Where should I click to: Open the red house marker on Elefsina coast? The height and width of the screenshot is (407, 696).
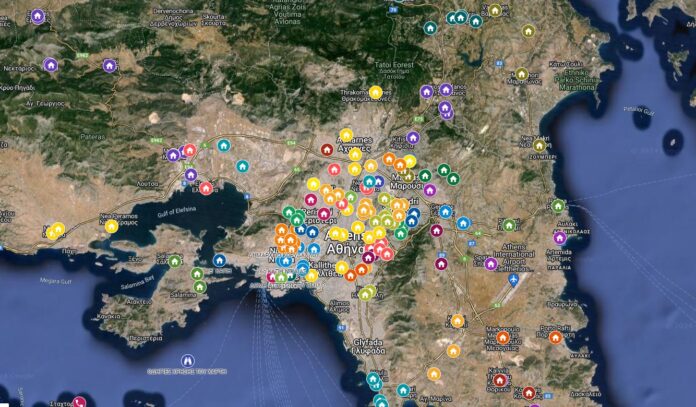coord(206,188)
